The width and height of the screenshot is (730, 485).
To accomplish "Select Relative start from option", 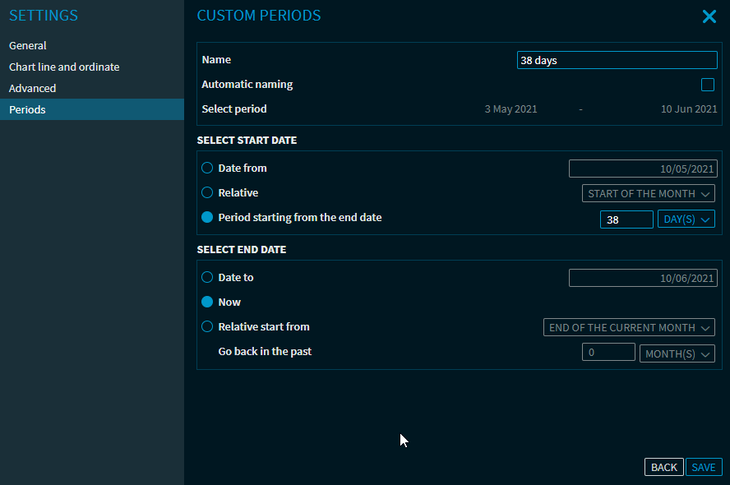I will (x=207, y=327).
